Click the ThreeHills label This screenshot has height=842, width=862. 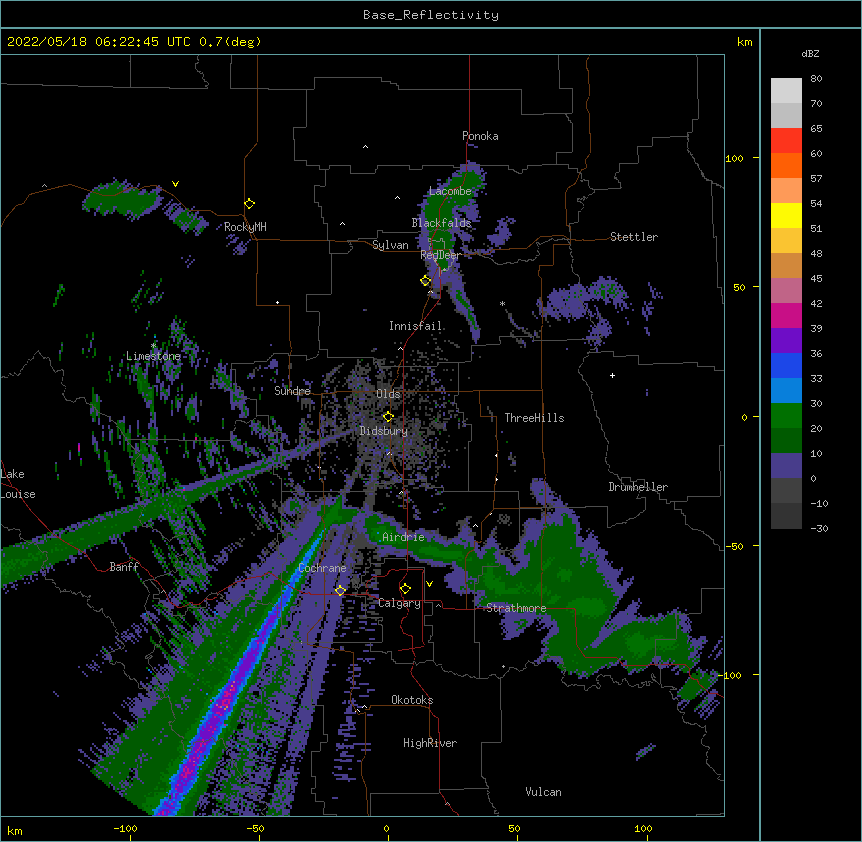(x=534, y=418)
